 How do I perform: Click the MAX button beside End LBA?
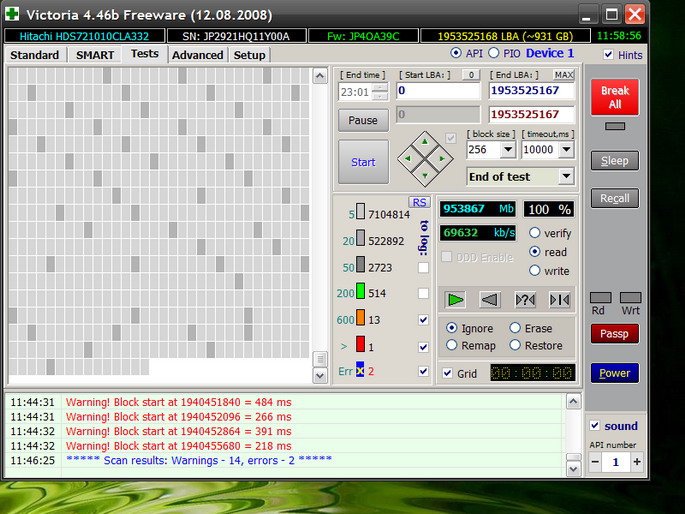coord(564,75)
